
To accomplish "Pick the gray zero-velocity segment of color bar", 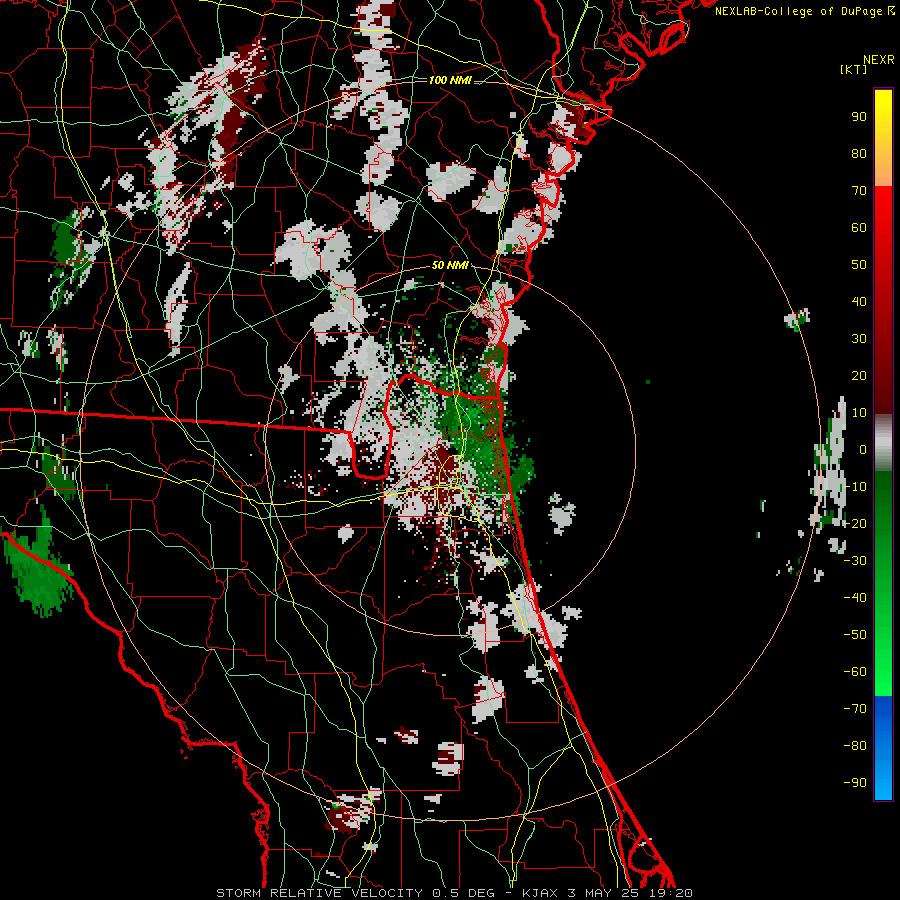I will tap(883, 443).
